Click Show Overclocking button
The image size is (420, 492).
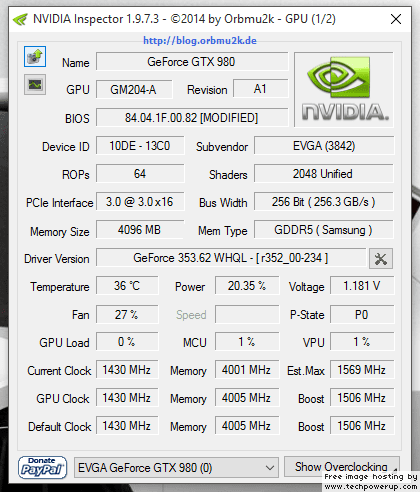point(342,467)
